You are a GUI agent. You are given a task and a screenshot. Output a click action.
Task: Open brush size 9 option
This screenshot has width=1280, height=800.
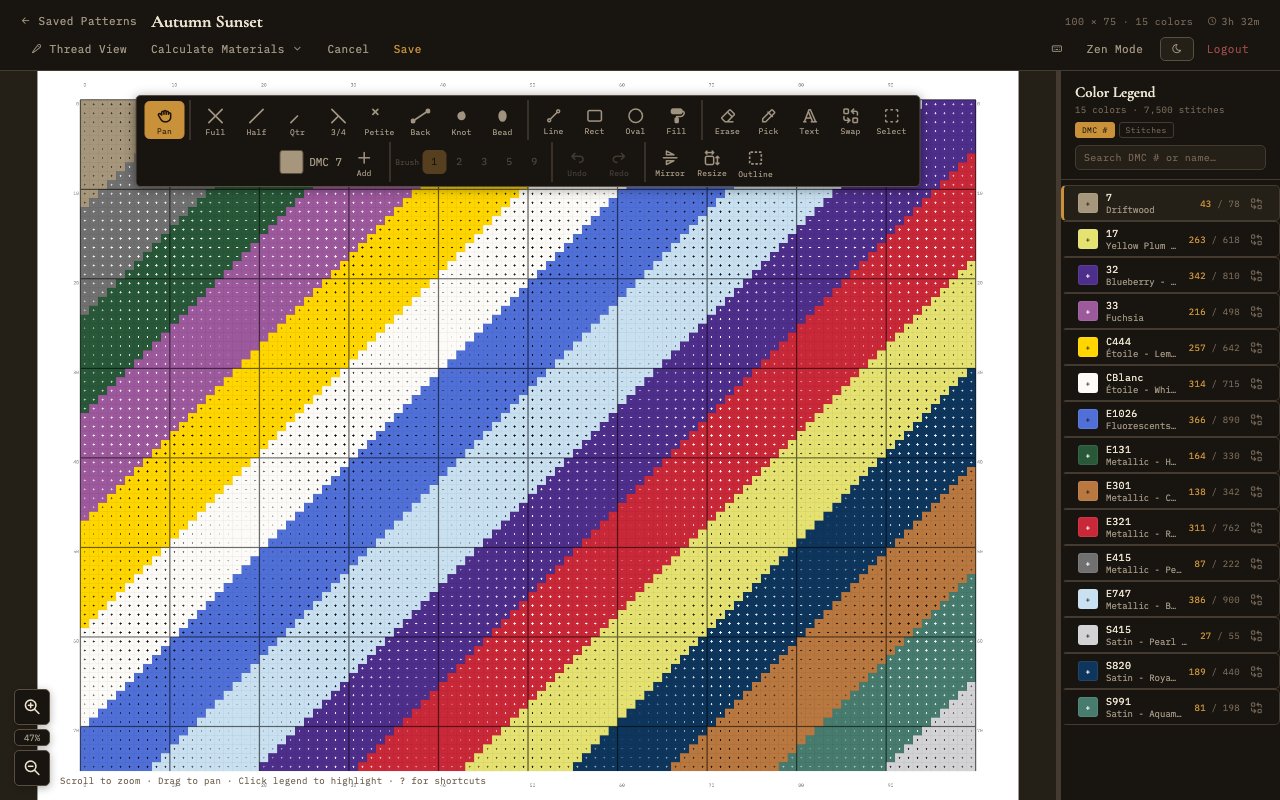[x=533, y=161]
